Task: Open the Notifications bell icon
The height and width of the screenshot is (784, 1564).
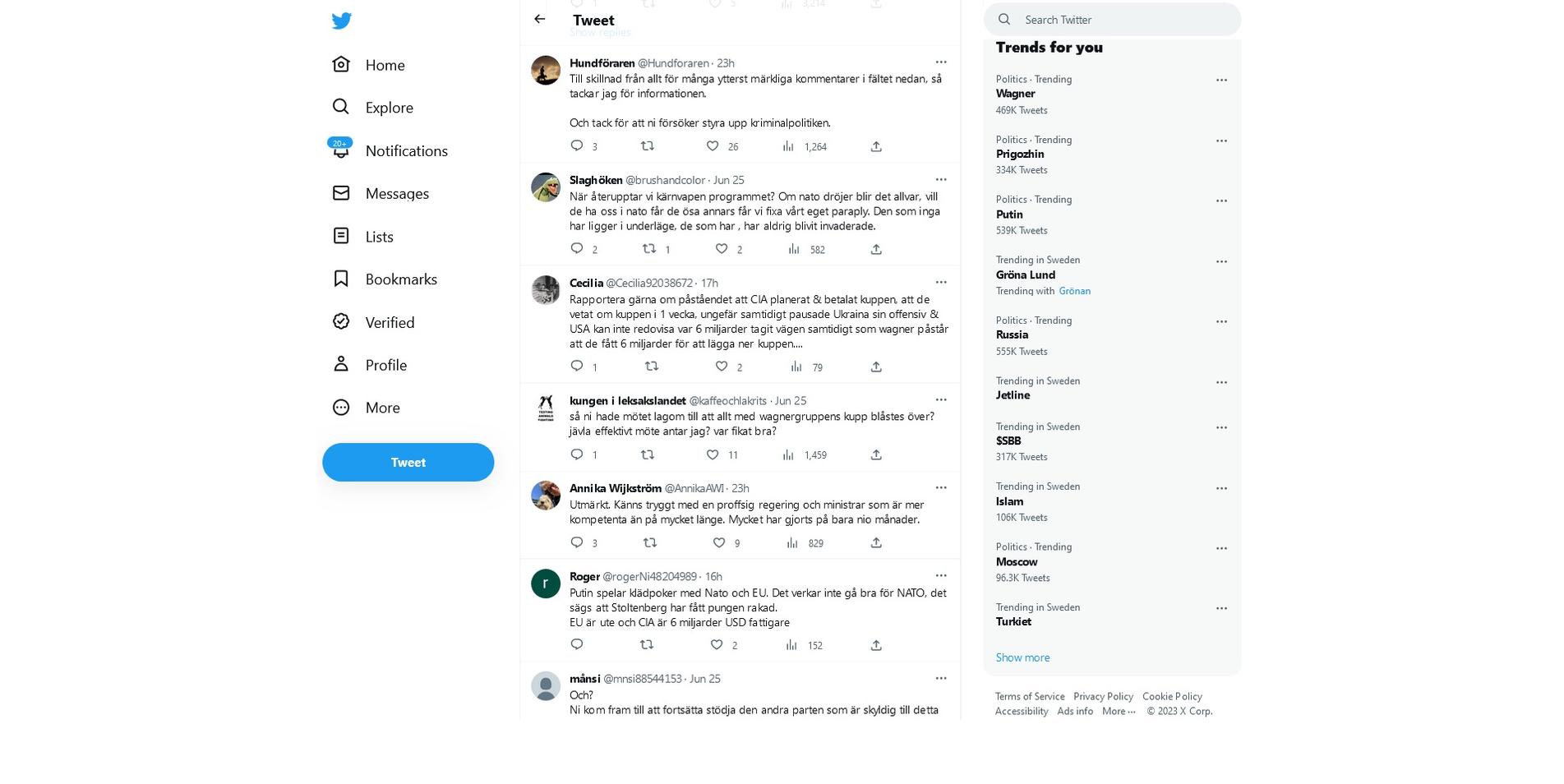Action: [x=341, y=150]
